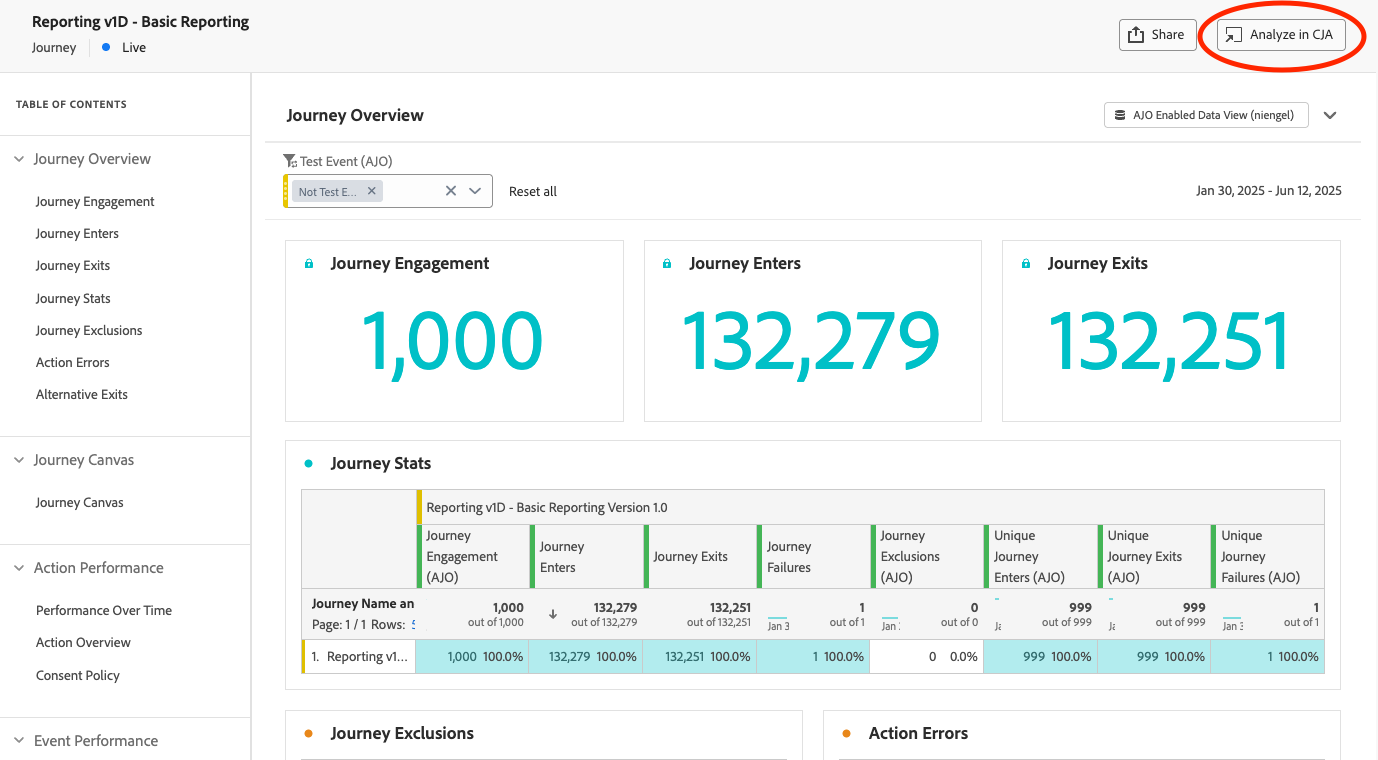Open the AJO Enabled Data View selector dropdown

point(1330,114)
